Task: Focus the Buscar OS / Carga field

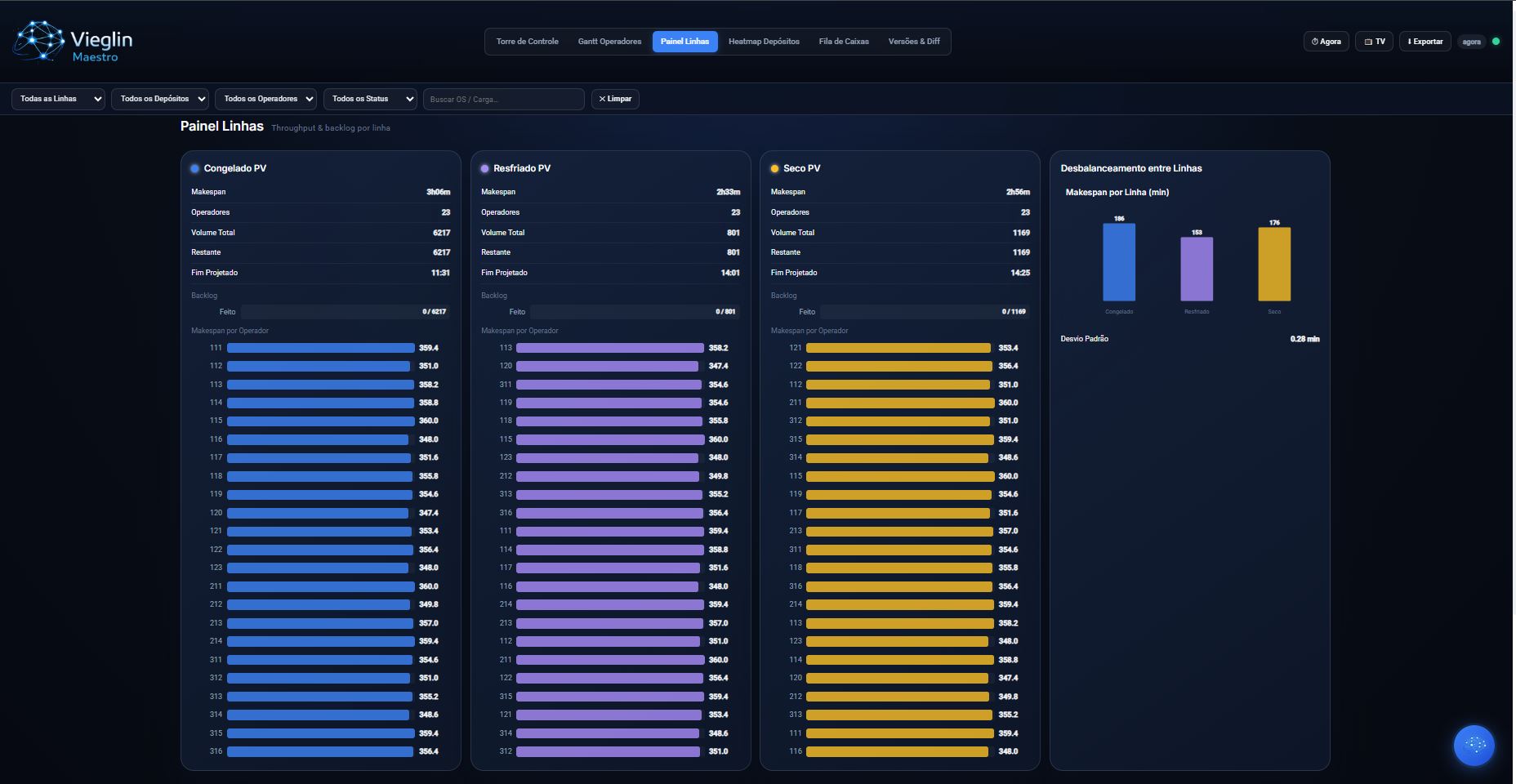Action: [x=503, y=99]
